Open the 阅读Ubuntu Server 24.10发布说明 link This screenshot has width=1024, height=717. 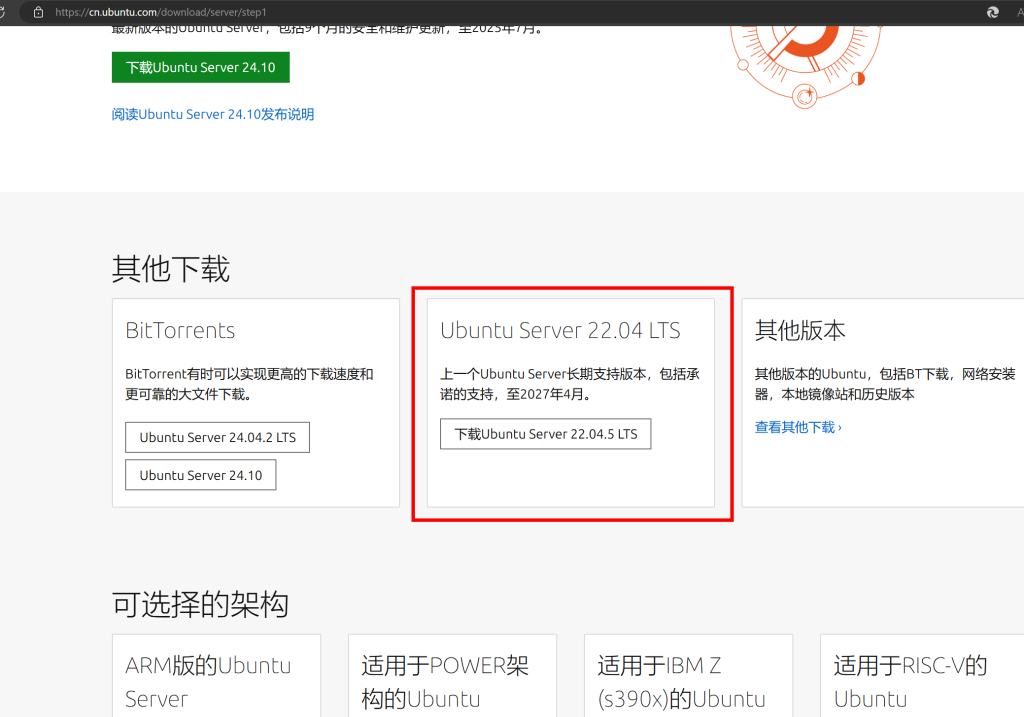click(x=213, y=114)
